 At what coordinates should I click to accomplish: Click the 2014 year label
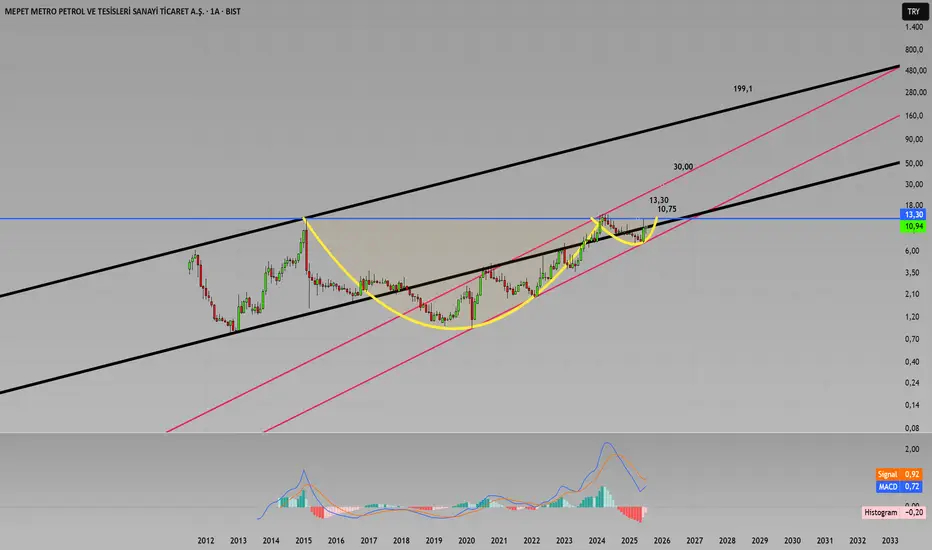pos(271,541)
